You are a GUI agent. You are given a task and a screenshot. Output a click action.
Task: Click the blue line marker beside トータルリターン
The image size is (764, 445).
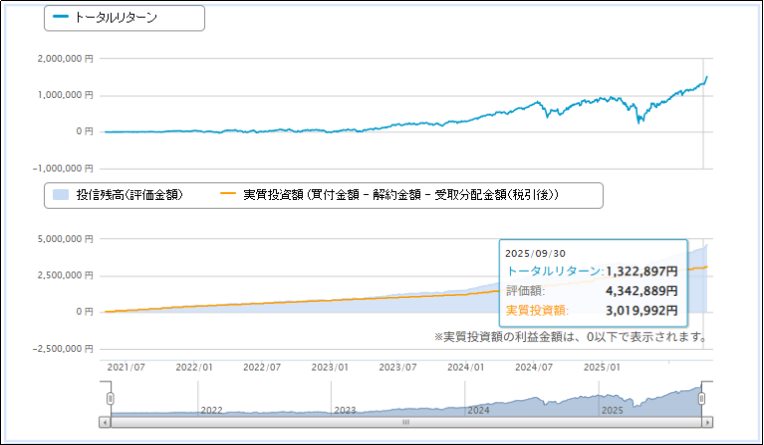(x=59, y=18)
